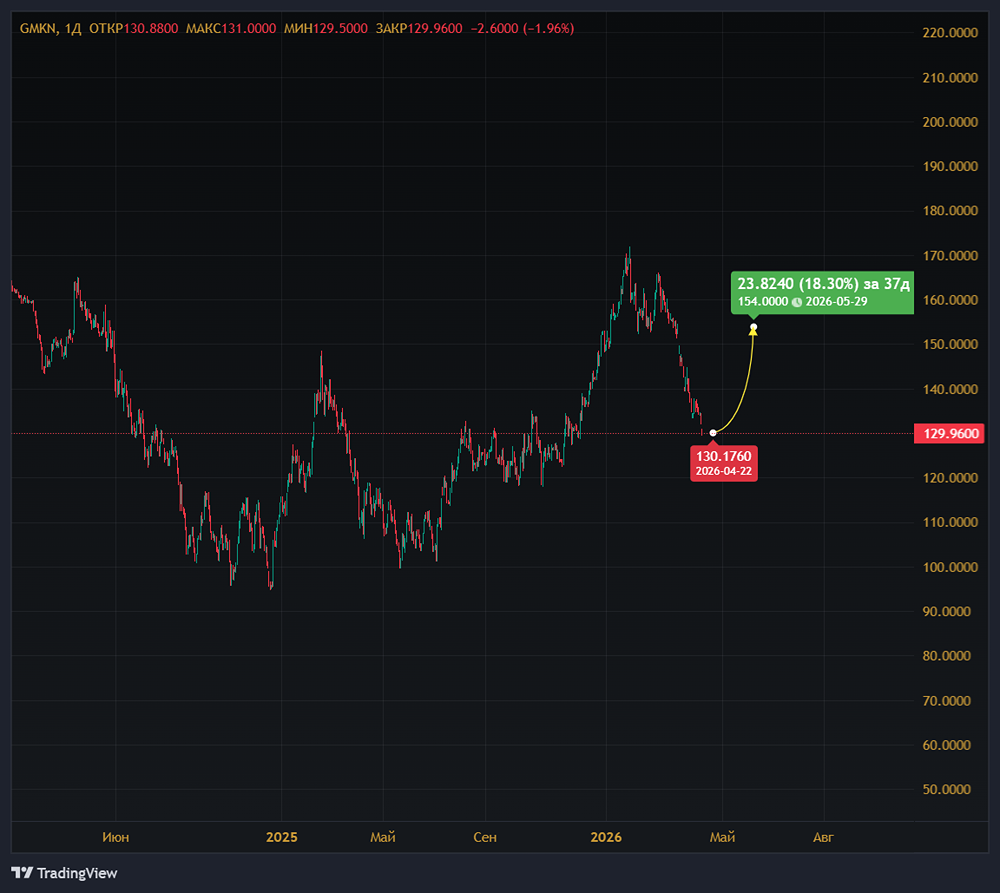This screenshot has height=893, width=1000.
Task: Click the 100.0000 price axis label
Action: click(x=950, y=567)
